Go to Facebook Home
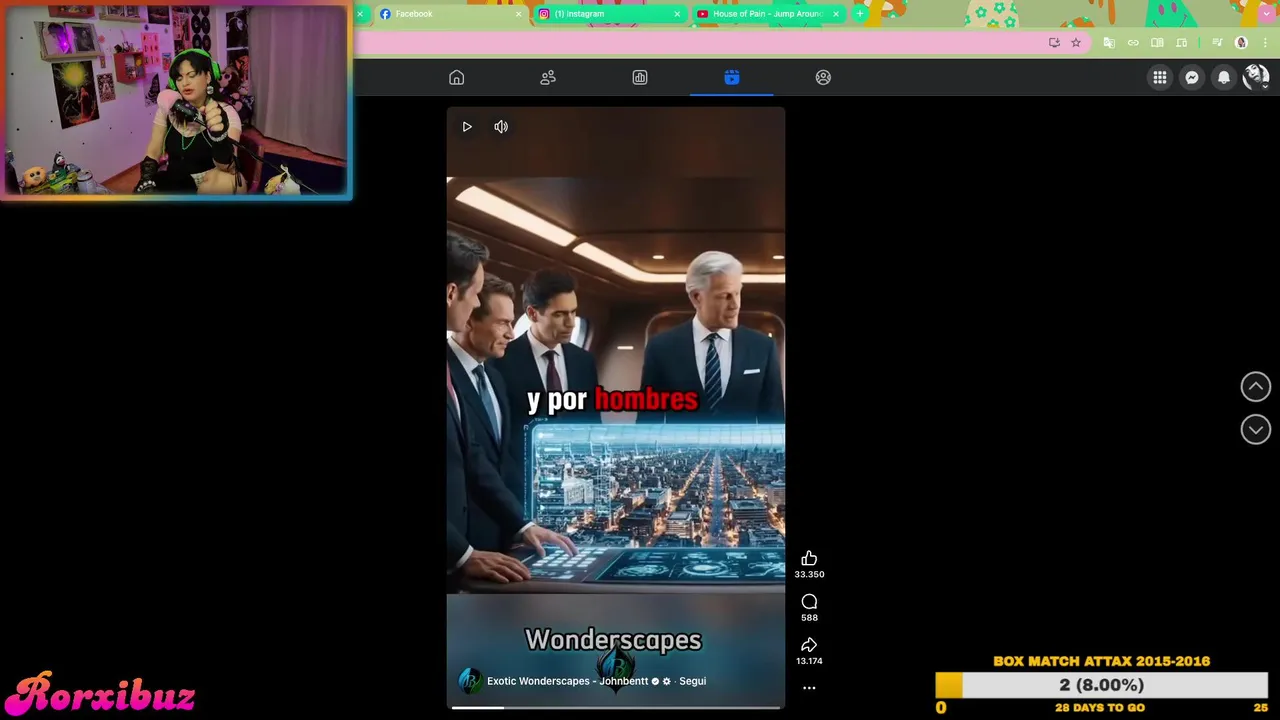The height and width of the screenshot is (720, 1280). click(457, 78)
